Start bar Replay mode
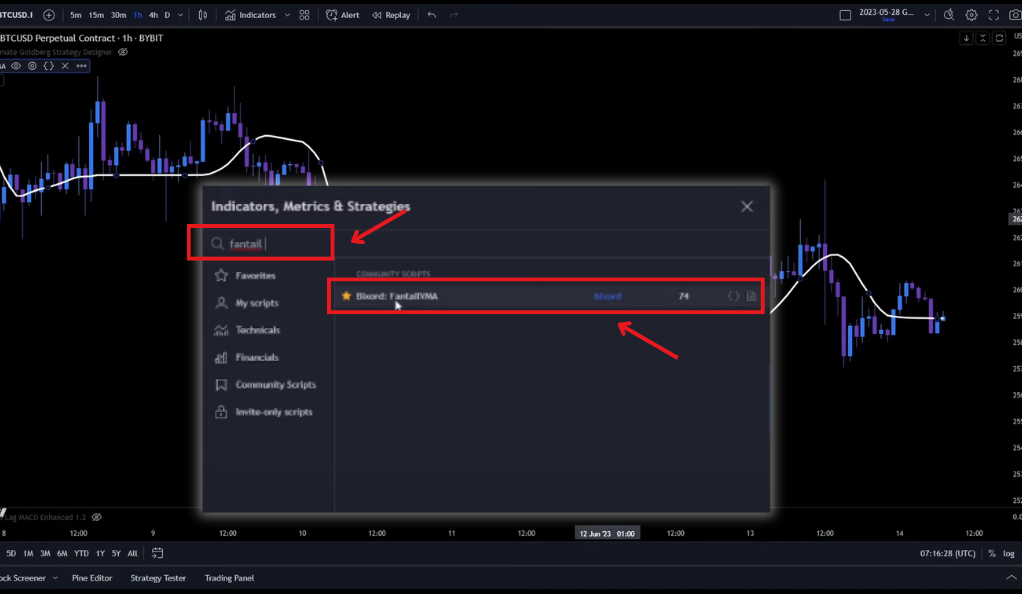 click(391, 15)
